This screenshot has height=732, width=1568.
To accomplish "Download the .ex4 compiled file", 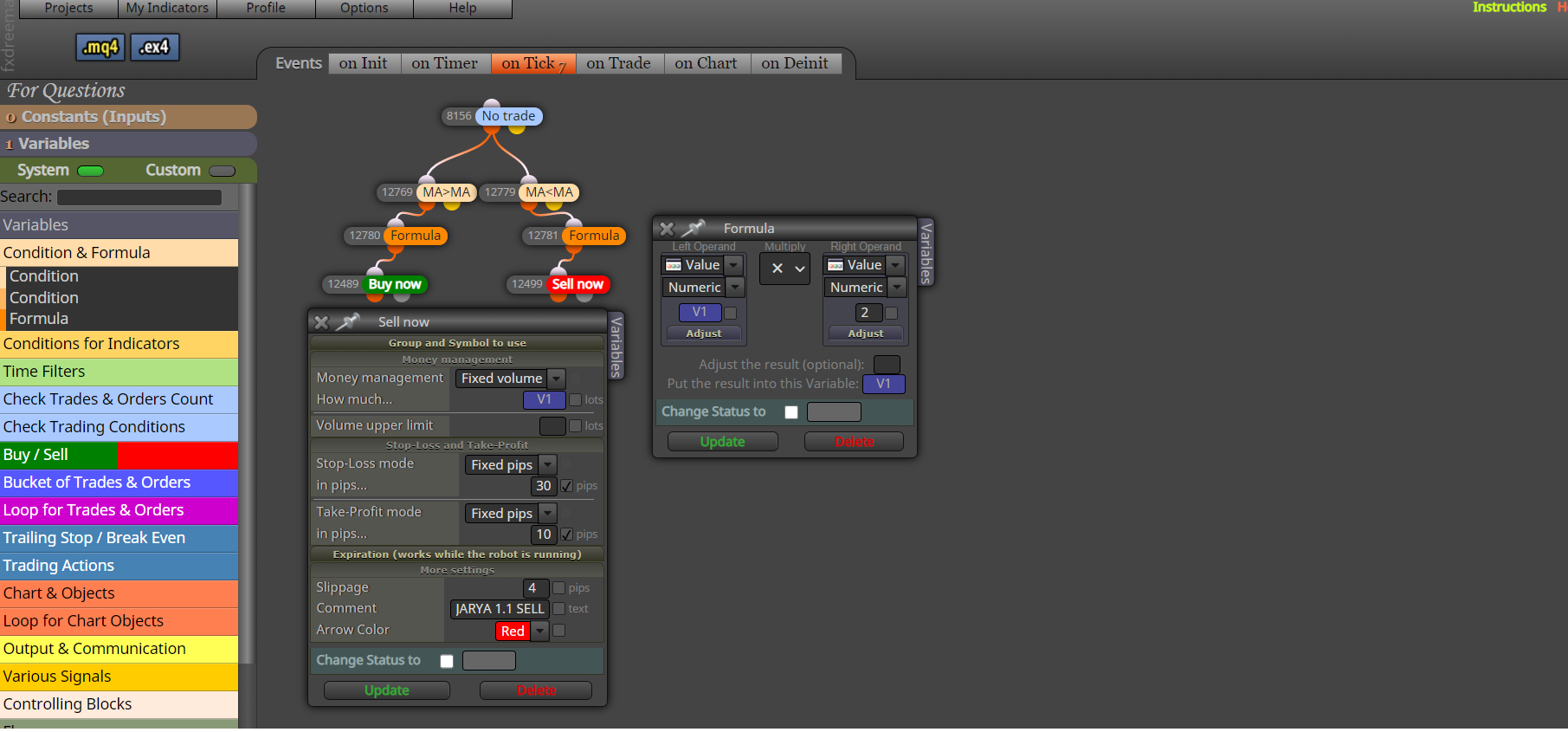I will pos(155,47).
